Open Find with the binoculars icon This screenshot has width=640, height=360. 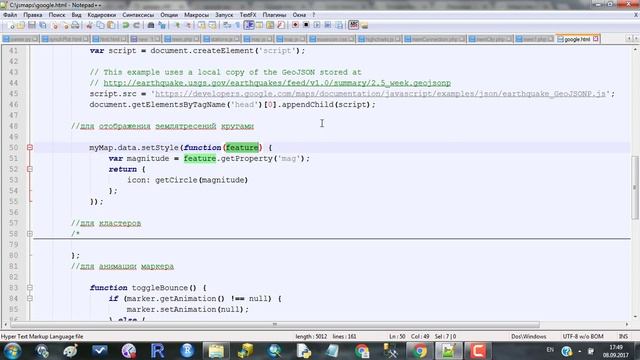[151, 25]
